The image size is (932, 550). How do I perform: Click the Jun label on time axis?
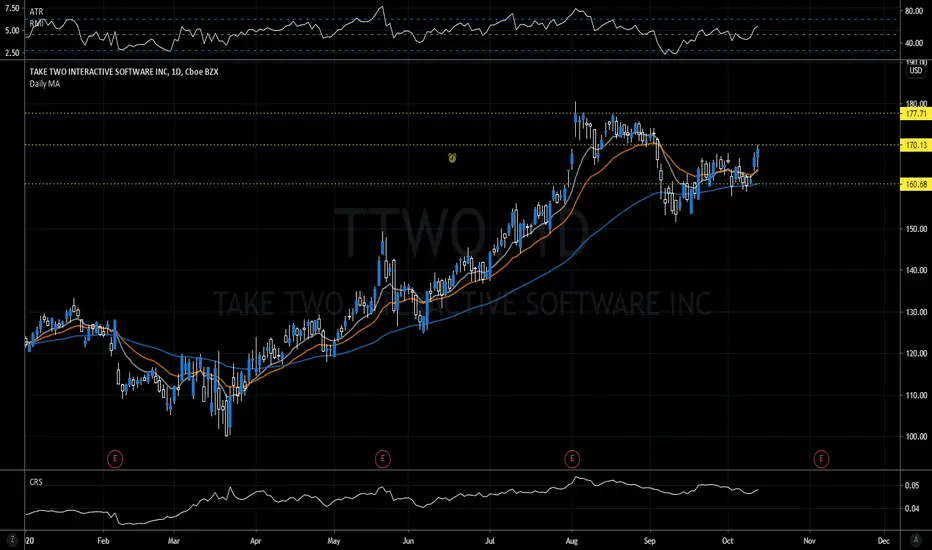click(408, 540)
